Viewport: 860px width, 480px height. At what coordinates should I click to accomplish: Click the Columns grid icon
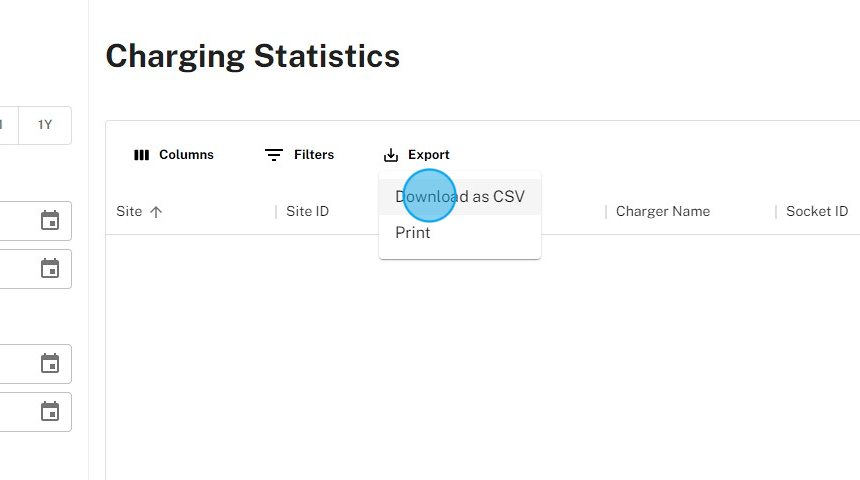(142, 155)
